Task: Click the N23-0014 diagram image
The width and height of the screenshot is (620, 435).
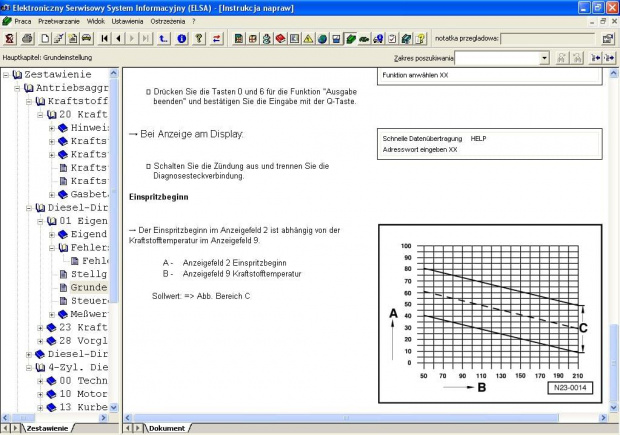Action: pos(490,314)
